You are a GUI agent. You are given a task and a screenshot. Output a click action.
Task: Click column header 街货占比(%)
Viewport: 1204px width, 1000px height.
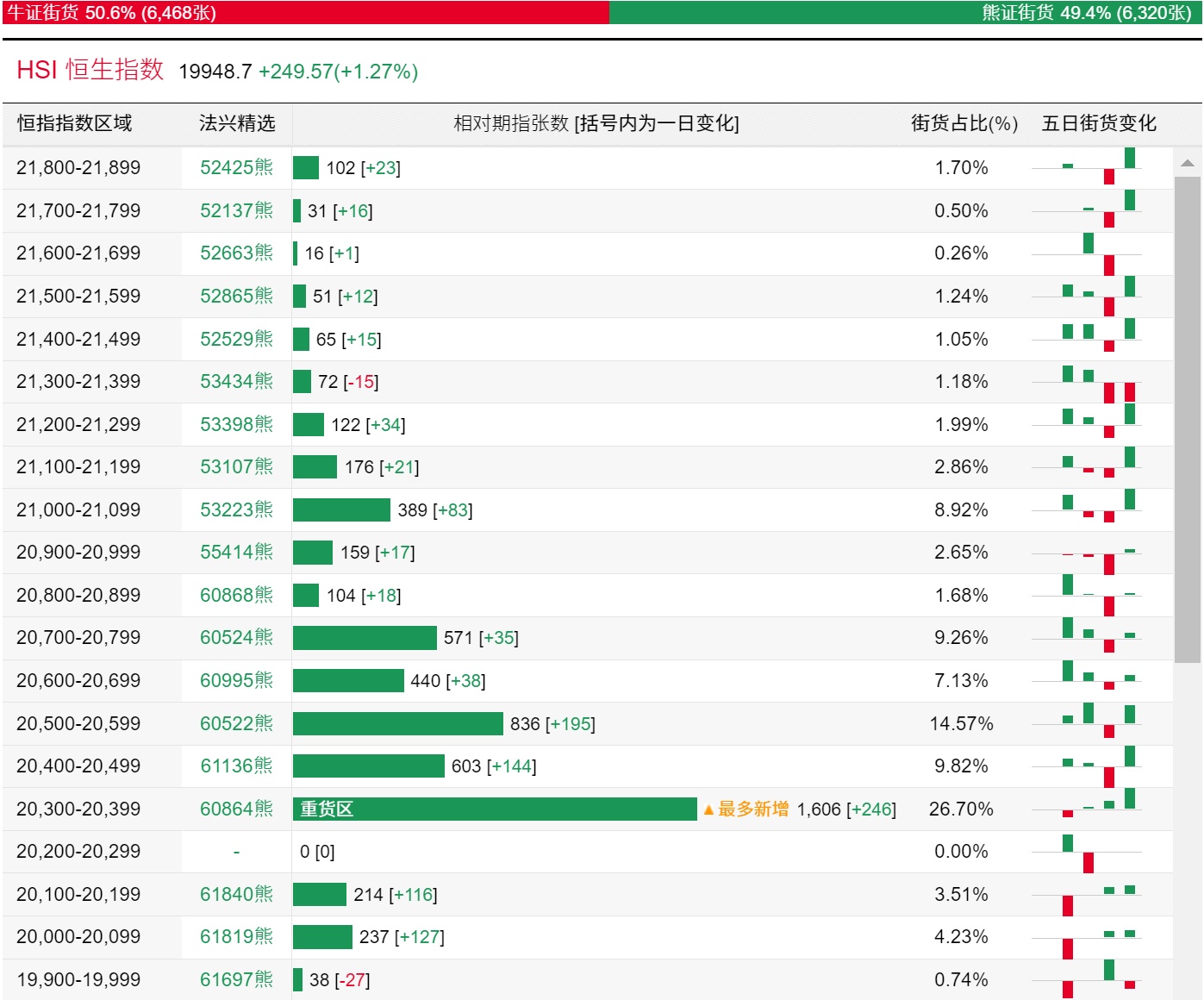[x=964, y=123]
